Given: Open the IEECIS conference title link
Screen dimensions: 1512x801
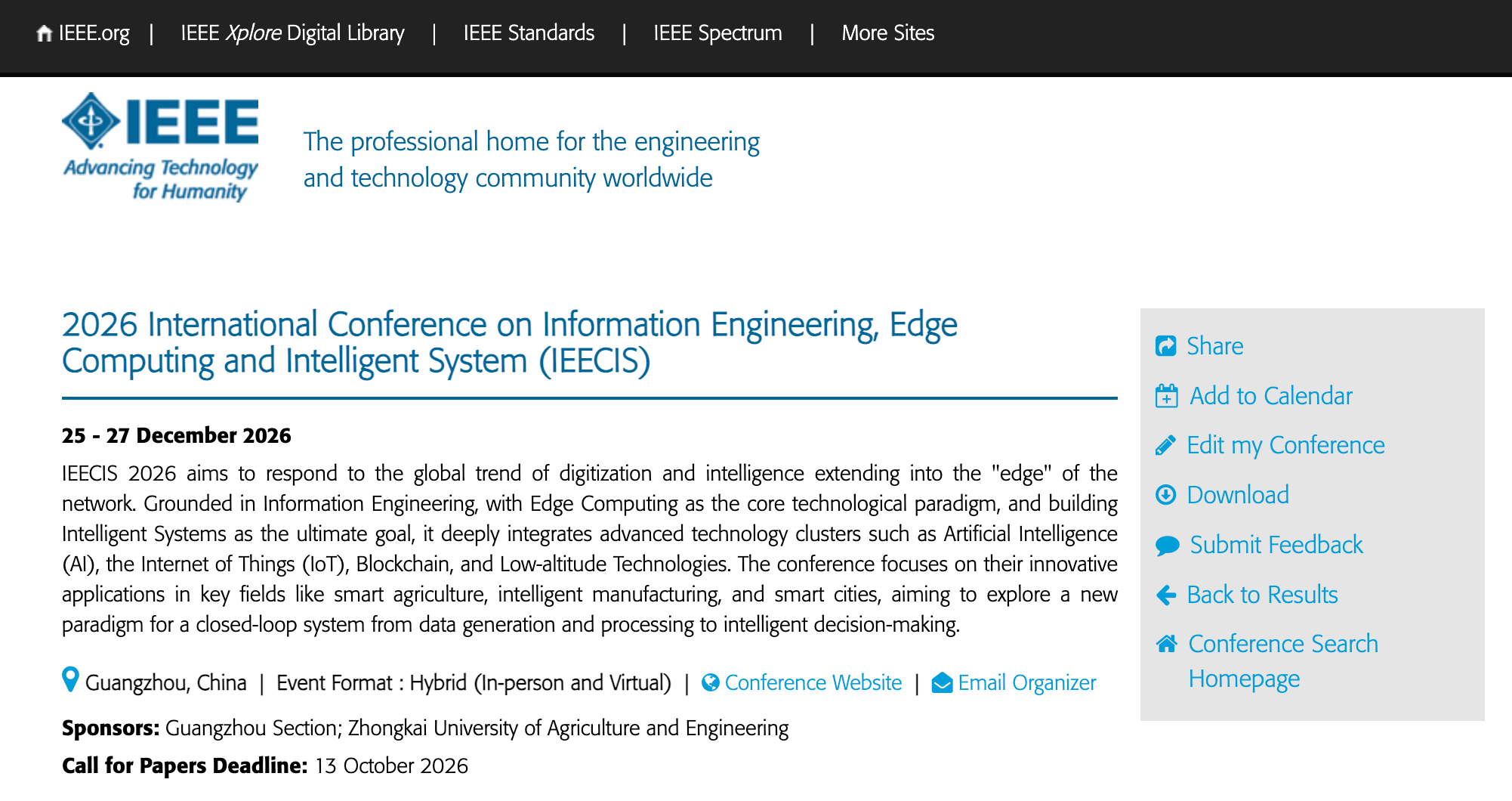Looking at the screenshot, I should 510,342.
